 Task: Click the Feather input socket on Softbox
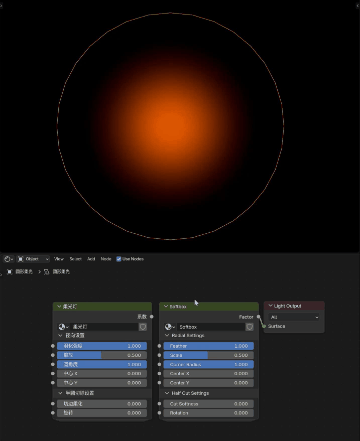click(159, 346)
